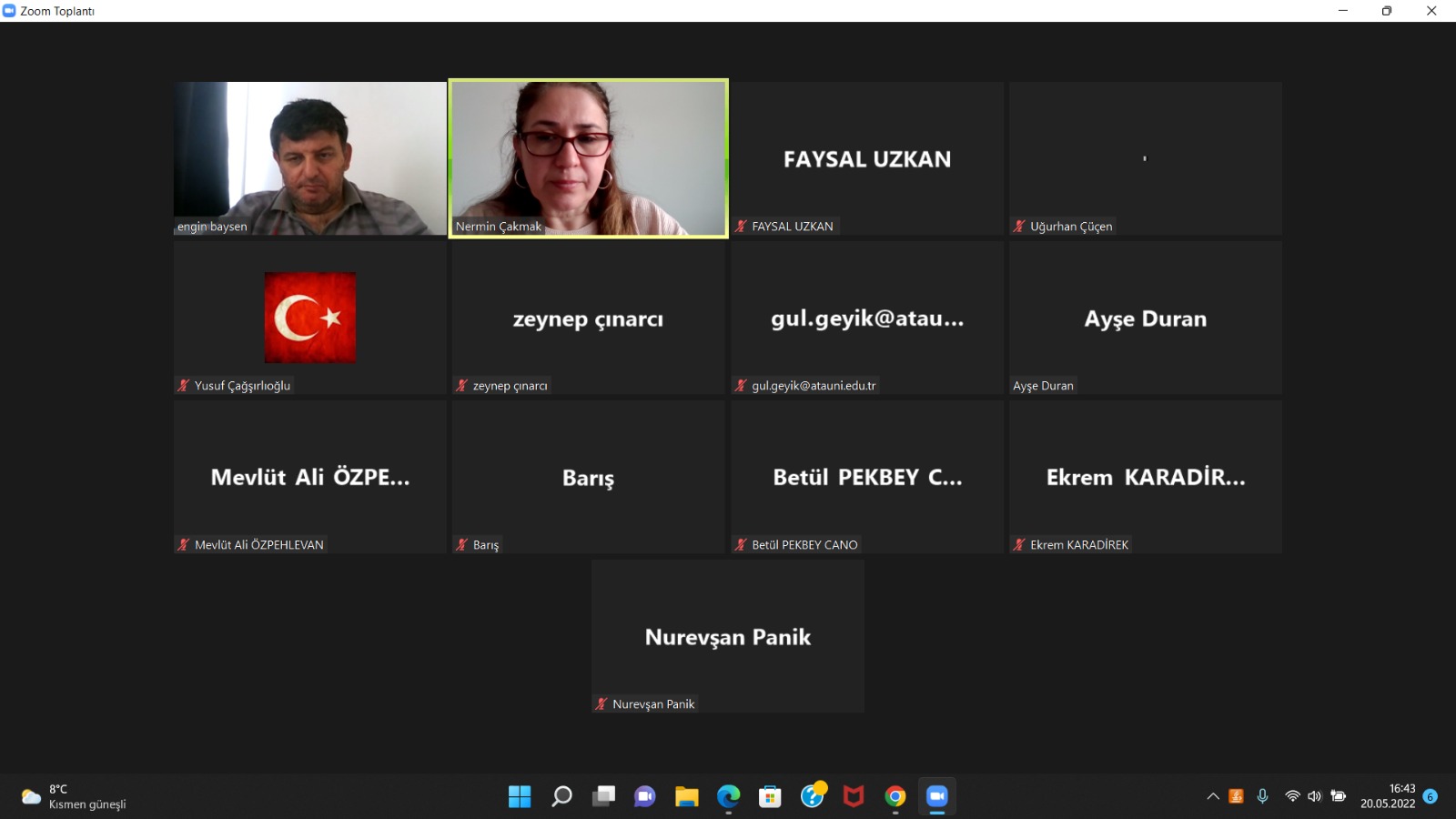
Task: Open the Teams Chat taskbar icon
Action: pyautogui.click(x=645, y=797)
